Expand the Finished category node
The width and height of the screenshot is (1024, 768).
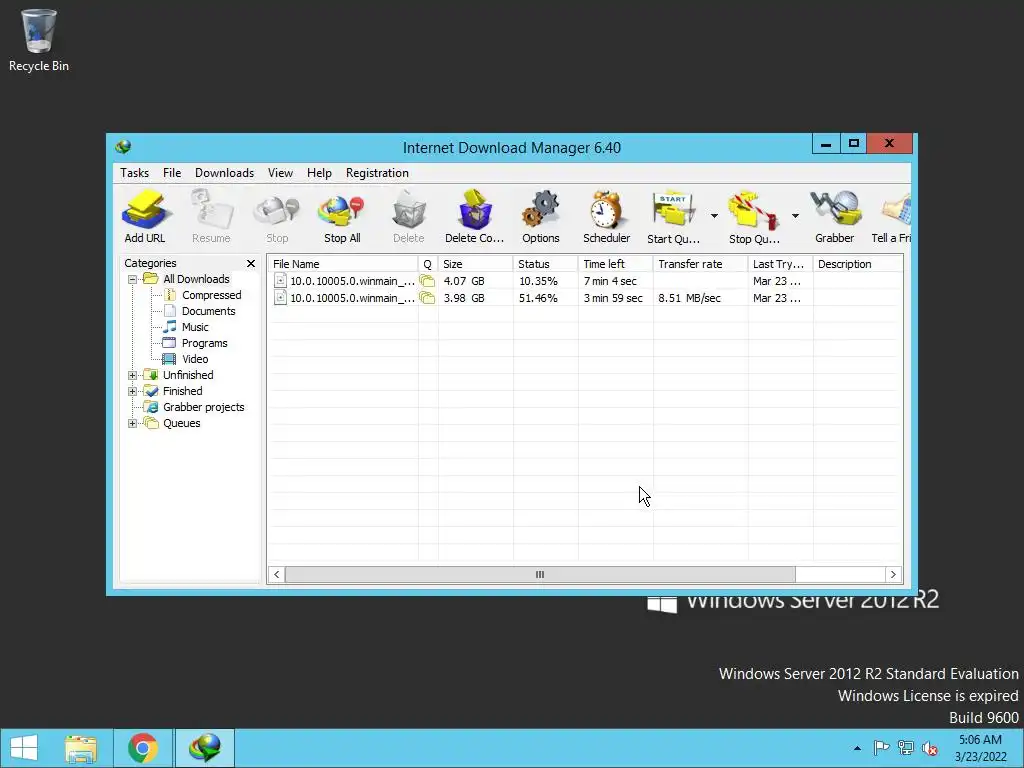[133, 391]
